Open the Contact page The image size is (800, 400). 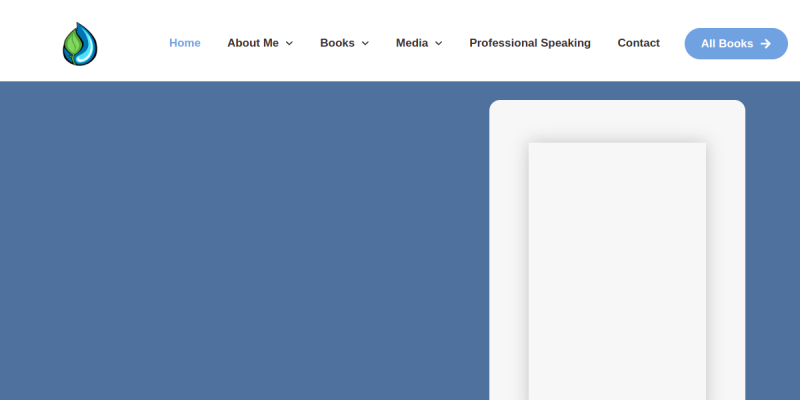639,43
